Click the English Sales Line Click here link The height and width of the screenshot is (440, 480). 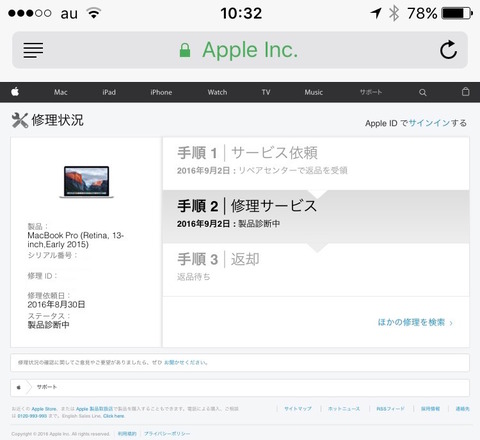114,416
